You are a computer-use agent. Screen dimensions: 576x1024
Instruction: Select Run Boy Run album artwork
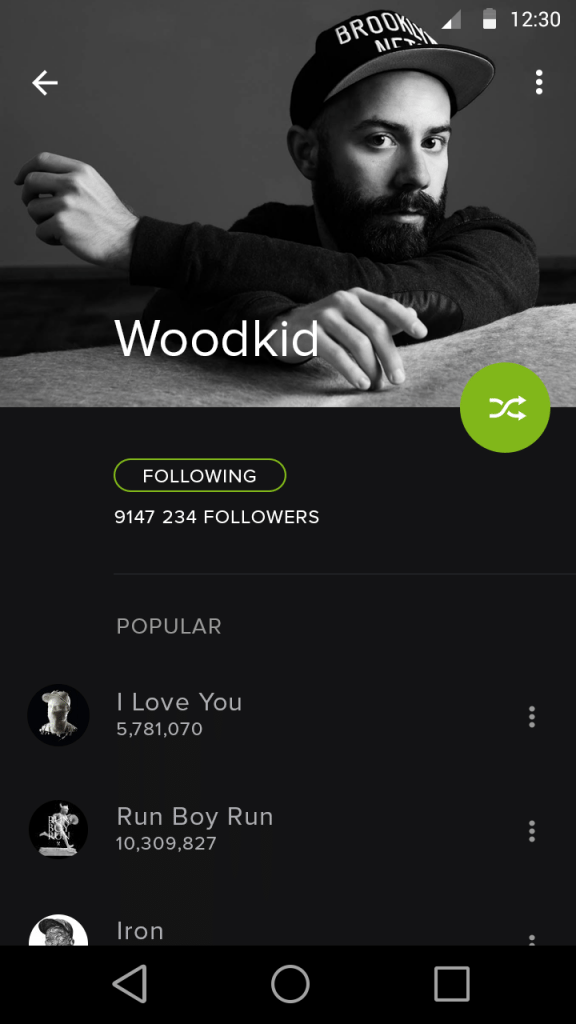58,829
